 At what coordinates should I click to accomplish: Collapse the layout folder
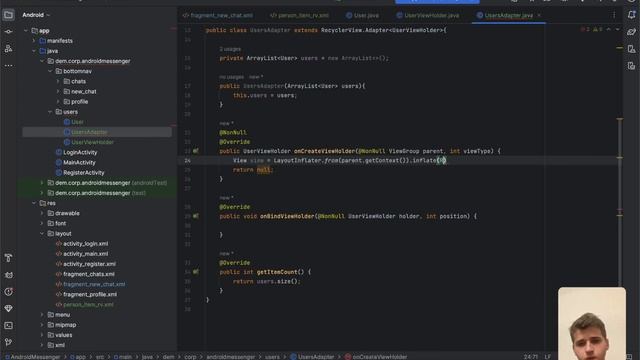click(x=42, y=233)
